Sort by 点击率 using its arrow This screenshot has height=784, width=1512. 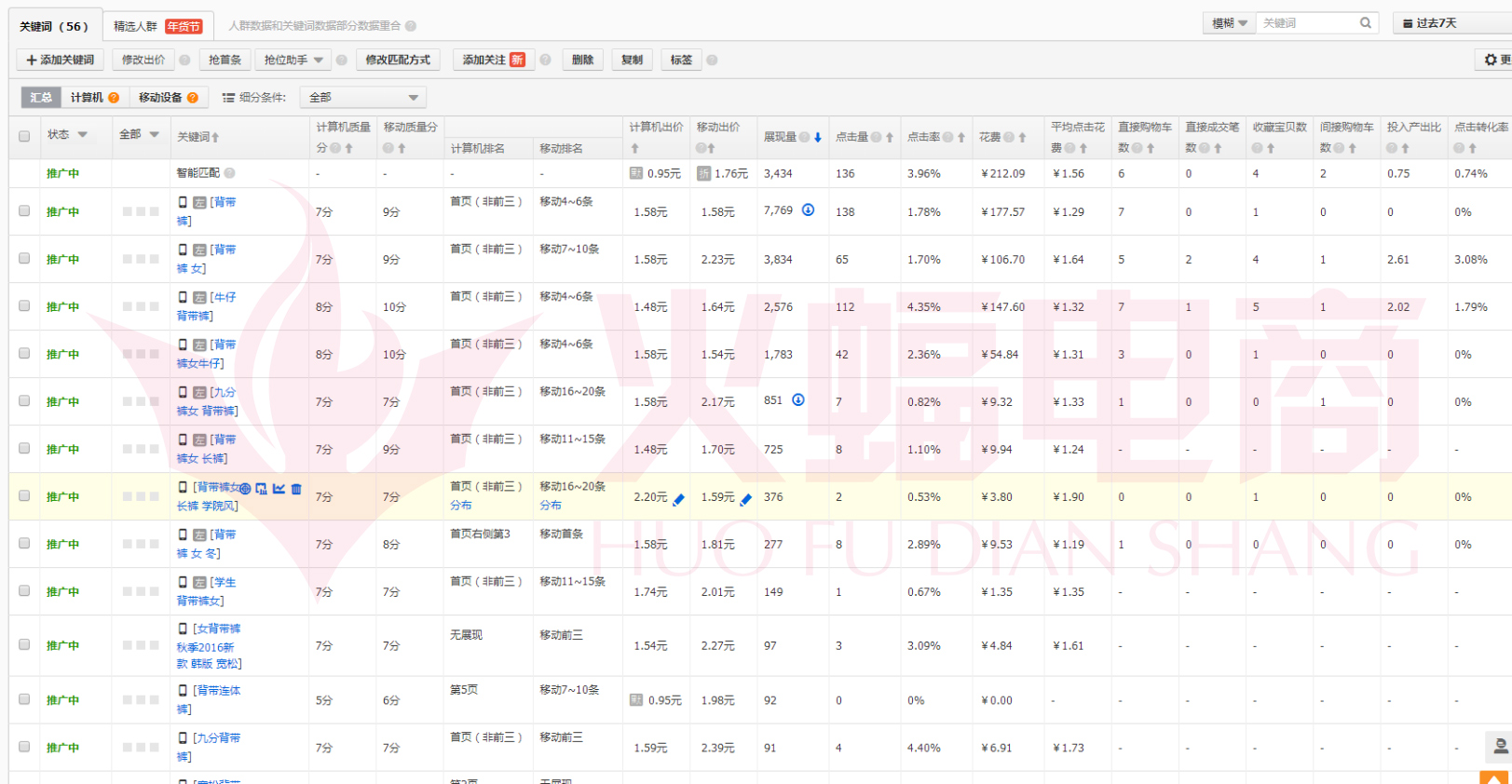click(961, 137)
